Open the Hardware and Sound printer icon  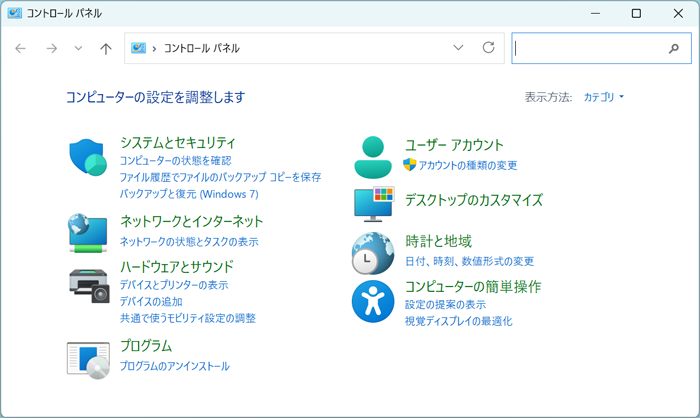coord(89,286)
